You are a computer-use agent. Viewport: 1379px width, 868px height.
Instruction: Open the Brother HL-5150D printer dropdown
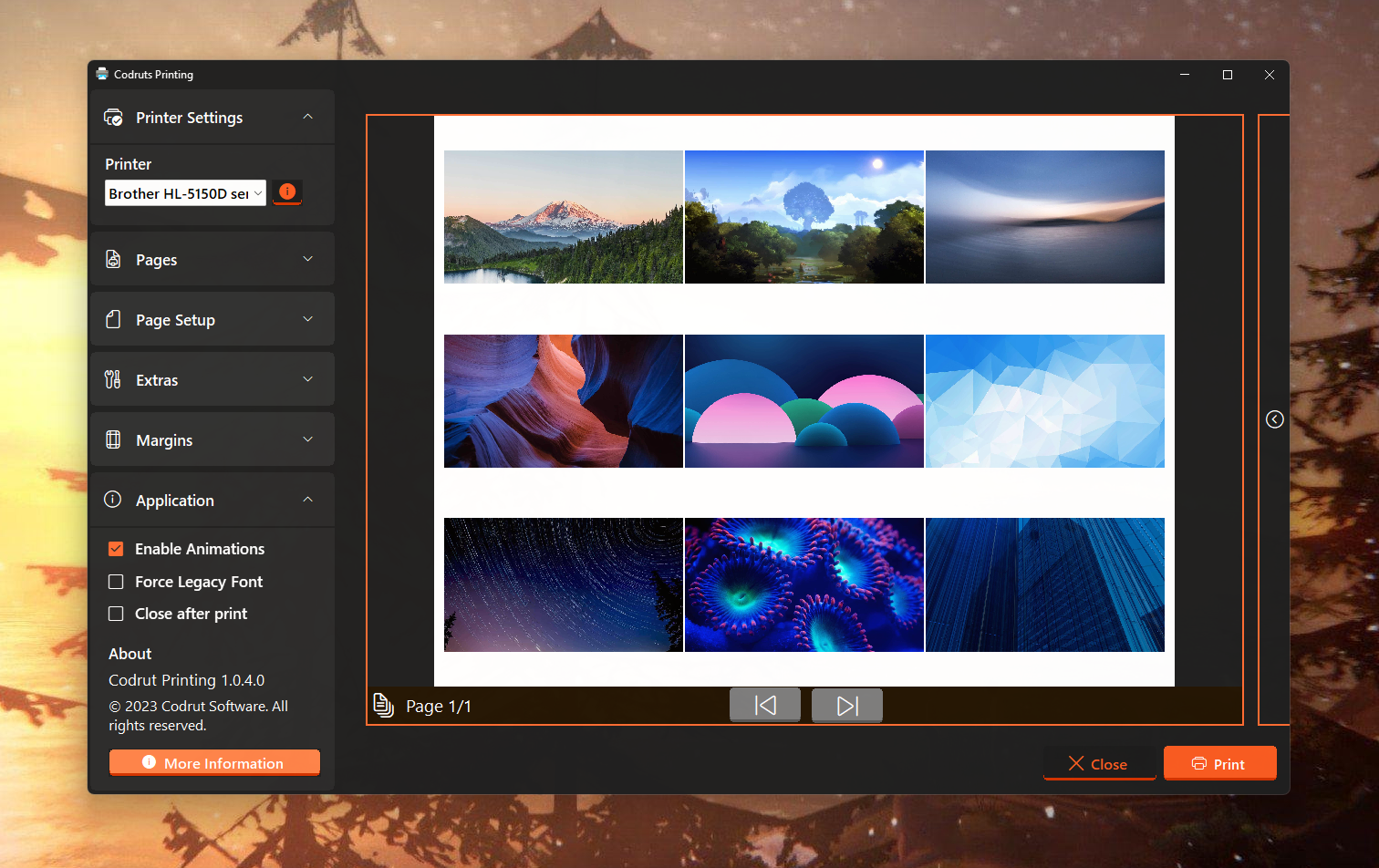coord(185,193)
